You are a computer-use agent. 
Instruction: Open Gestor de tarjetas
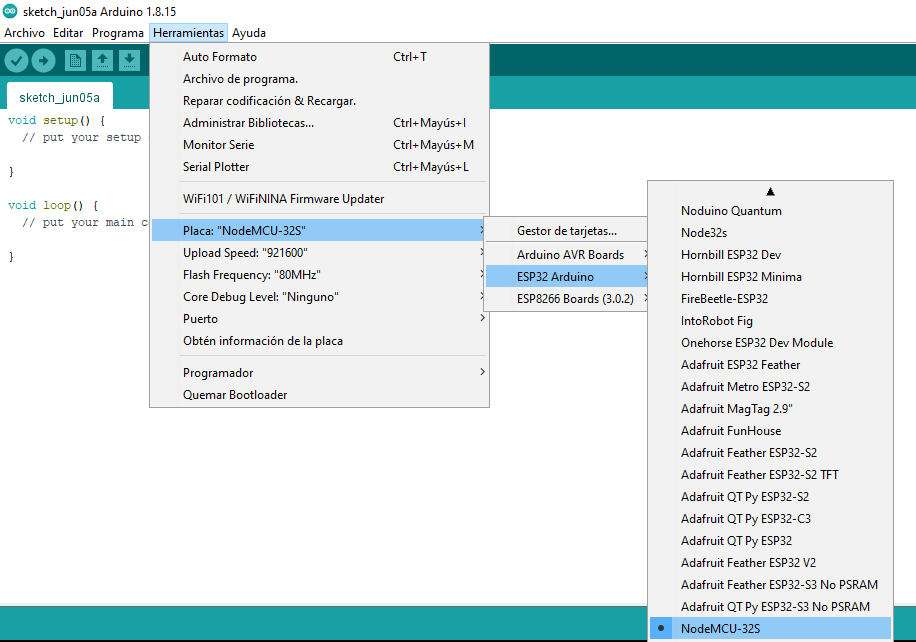[x=567, y=231]
